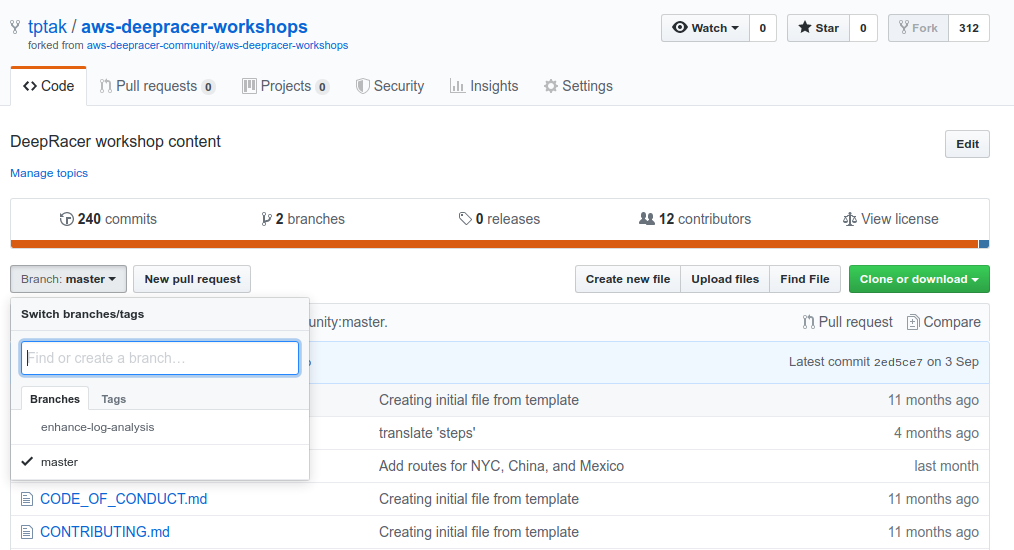
Task: Choose the enhance-log-analysis branch
Action: point(160,427)
